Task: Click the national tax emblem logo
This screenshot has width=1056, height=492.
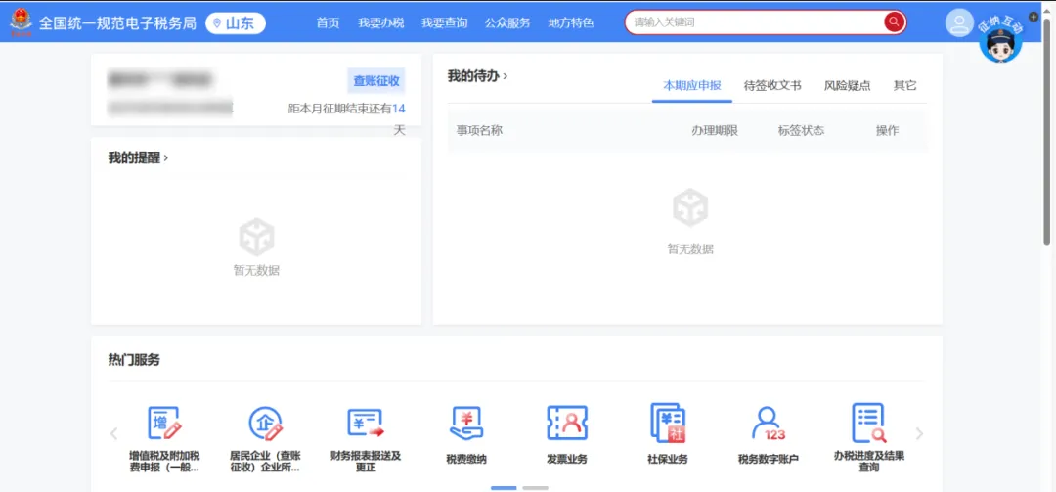Action: point(20,22)
